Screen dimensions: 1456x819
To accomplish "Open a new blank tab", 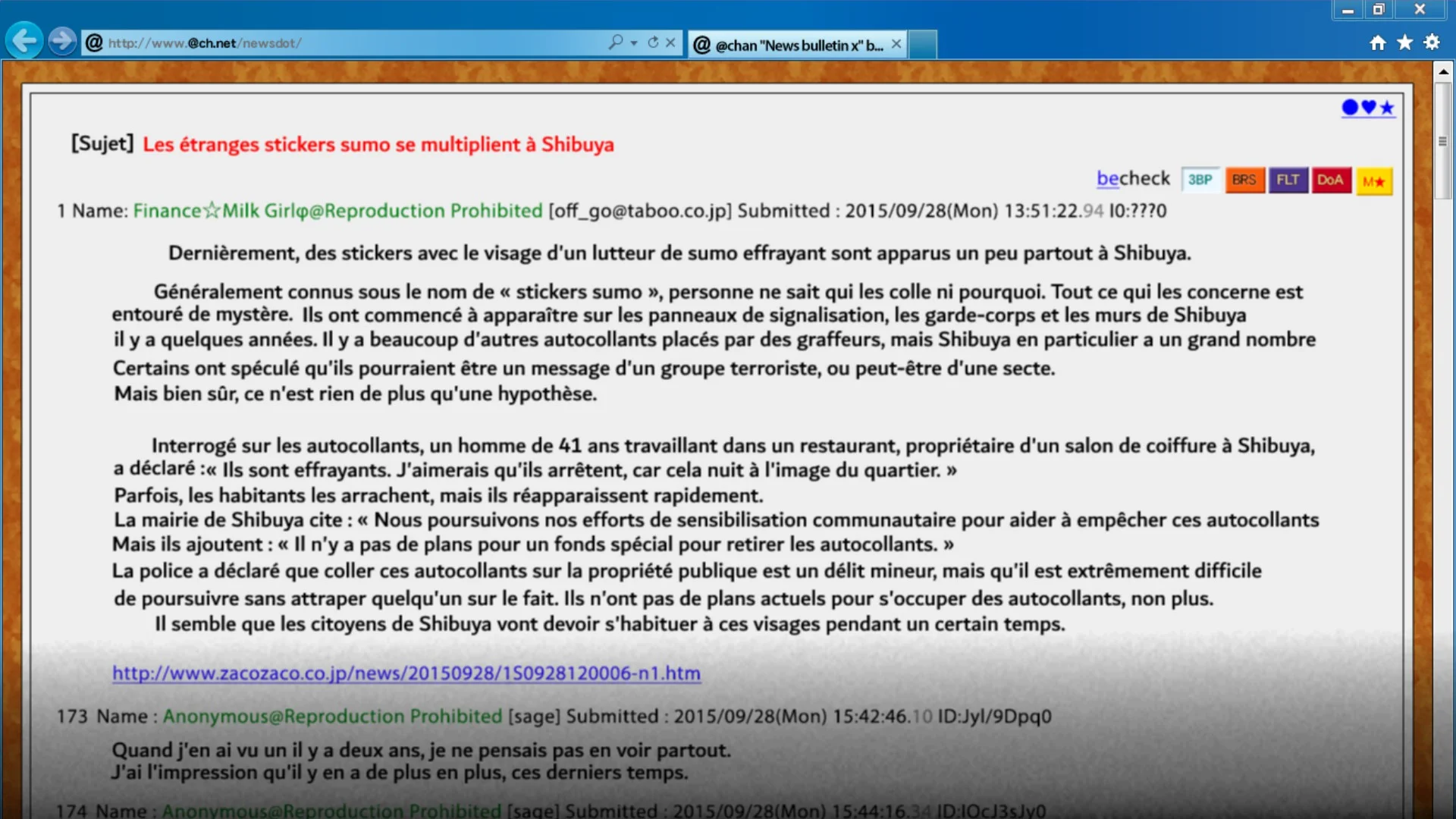I will pyautogui.click(x=922, y=45).
